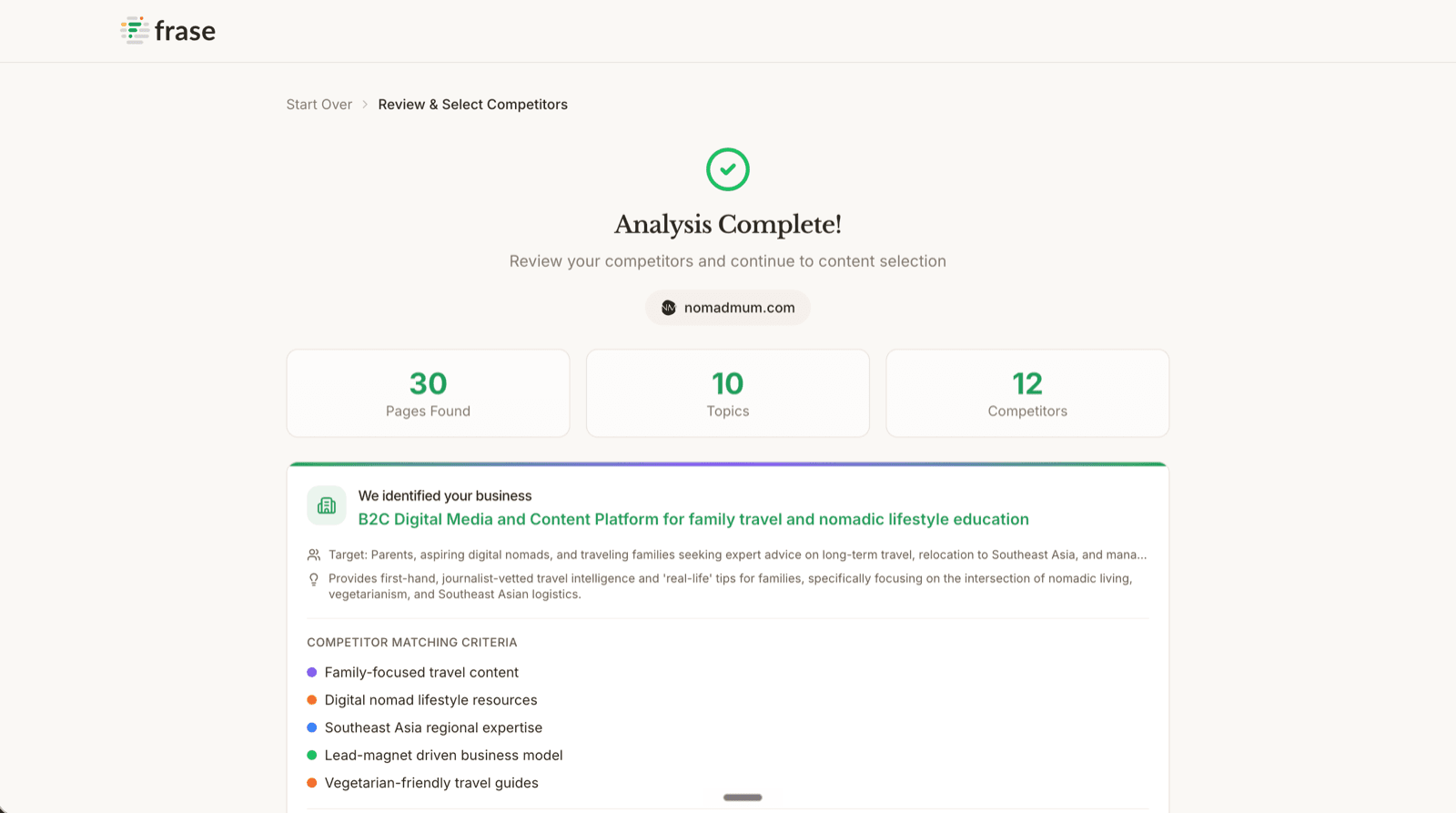The width and height of the screenshot is (1456, 813).
Task: Click the breadcrumb chevron separator
Action: point(365,105)
